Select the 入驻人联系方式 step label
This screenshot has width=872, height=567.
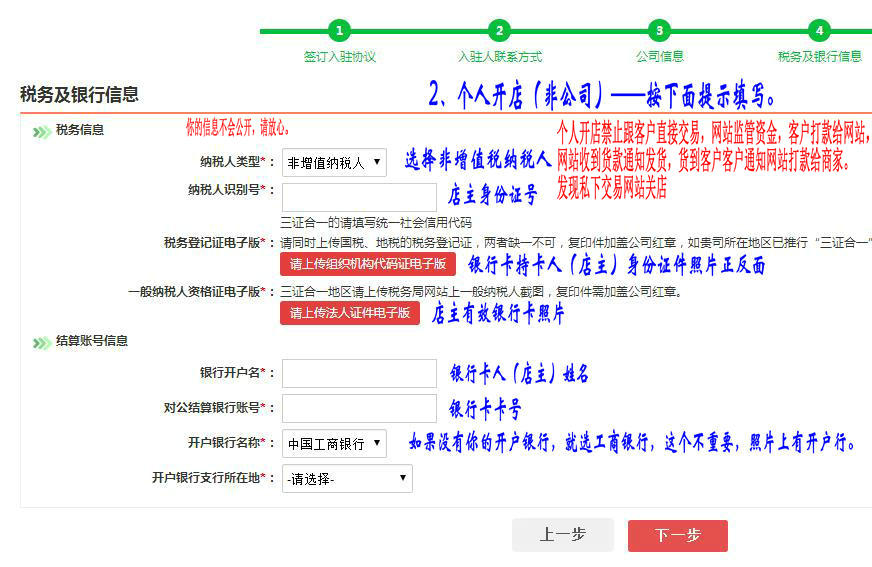(x=500, y=57)
